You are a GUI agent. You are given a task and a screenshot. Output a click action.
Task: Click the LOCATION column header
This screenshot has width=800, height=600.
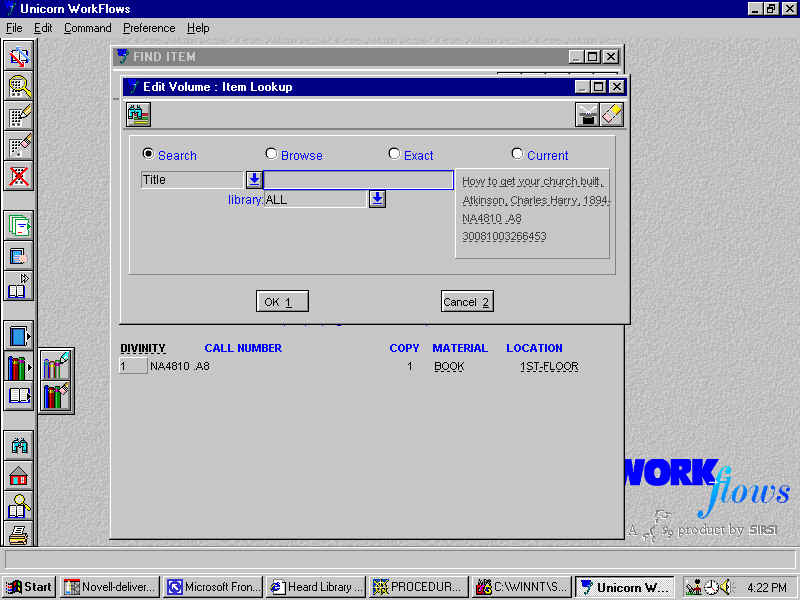[534, 348]
